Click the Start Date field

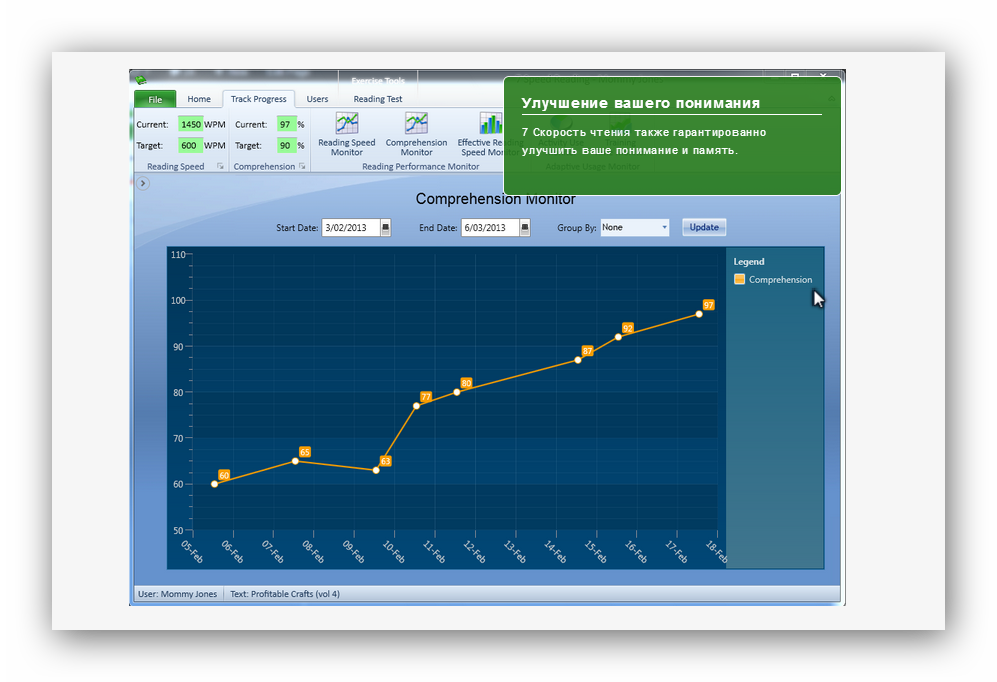click(x=351, y=228)
